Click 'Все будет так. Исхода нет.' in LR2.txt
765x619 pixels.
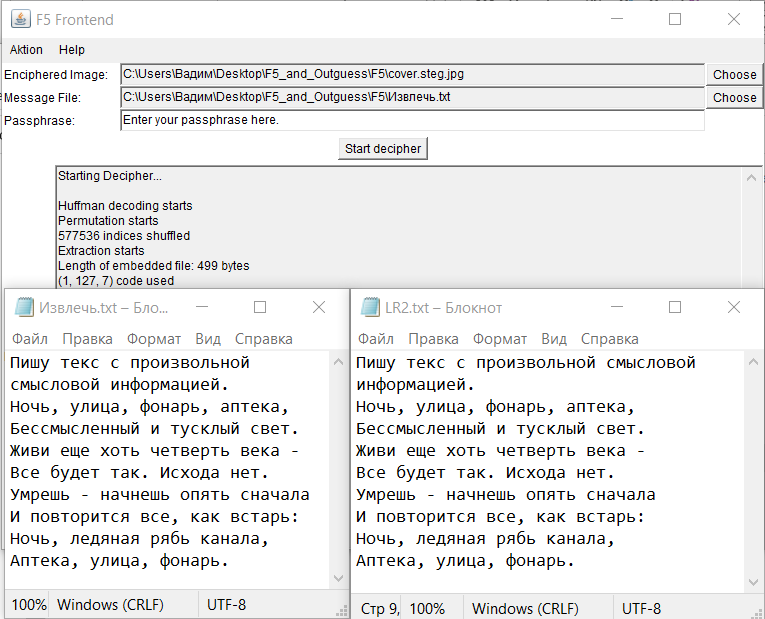pos(485,473)
